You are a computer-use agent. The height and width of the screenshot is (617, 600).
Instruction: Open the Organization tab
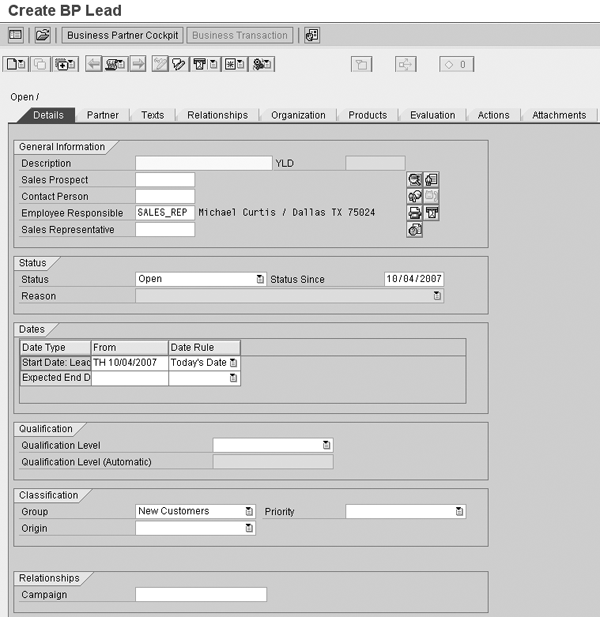click(298, 115)
